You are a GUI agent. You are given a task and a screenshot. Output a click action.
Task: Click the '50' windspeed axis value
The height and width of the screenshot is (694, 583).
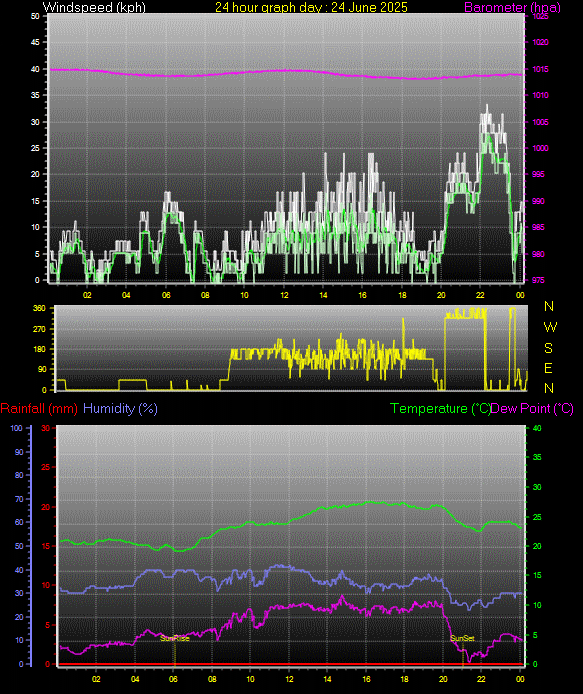(x=35, y=16)
